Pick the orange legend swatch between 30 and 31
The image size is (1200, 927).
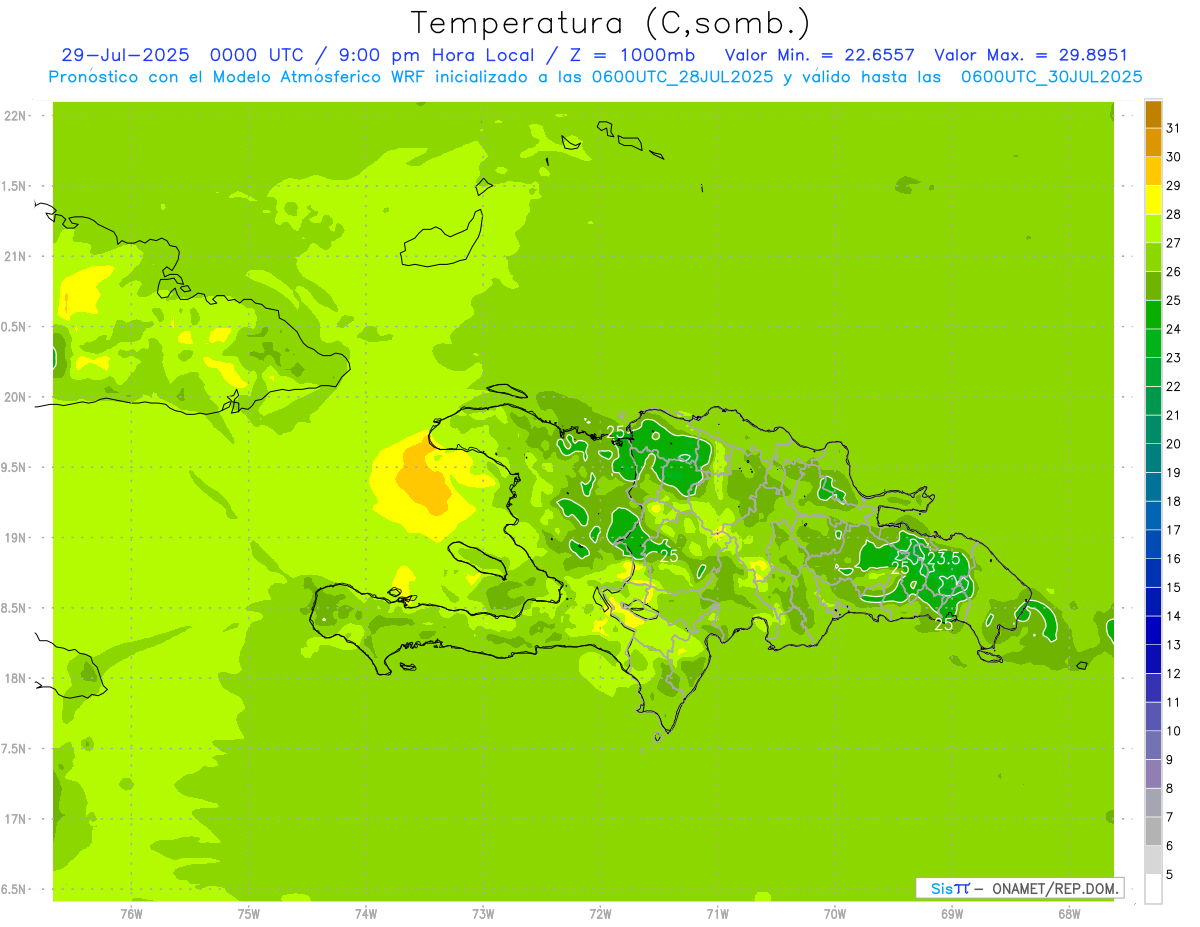tap(1153, 143)
